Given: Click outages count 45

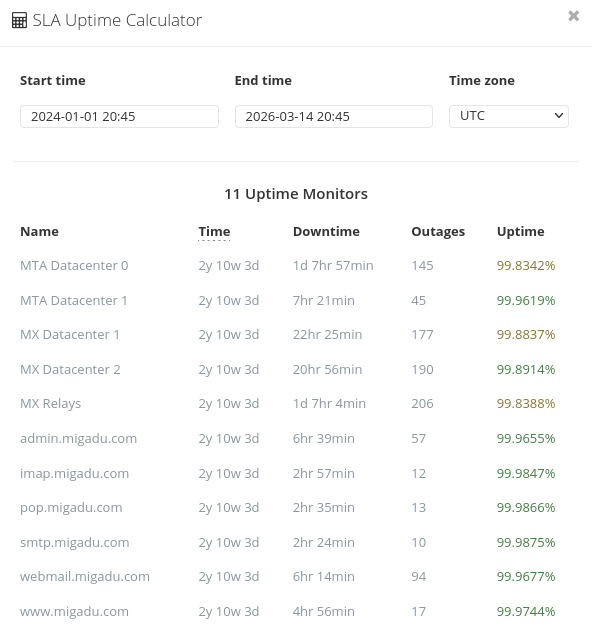Looking at the screenshot, I should [419, 301].
